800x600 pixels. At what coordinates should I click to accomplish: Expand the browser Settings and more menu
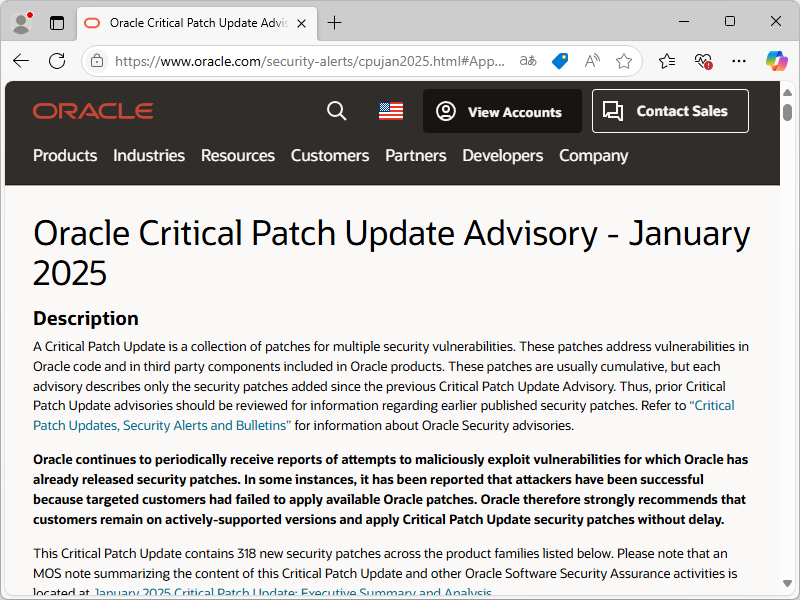tap(739, 61)
